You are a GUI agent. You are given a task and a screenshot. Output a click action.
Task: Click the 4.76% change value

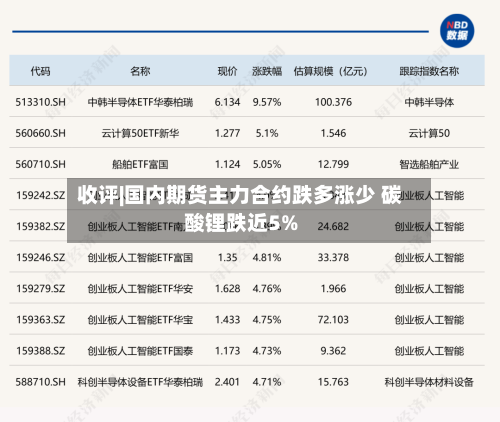point(267,289)
